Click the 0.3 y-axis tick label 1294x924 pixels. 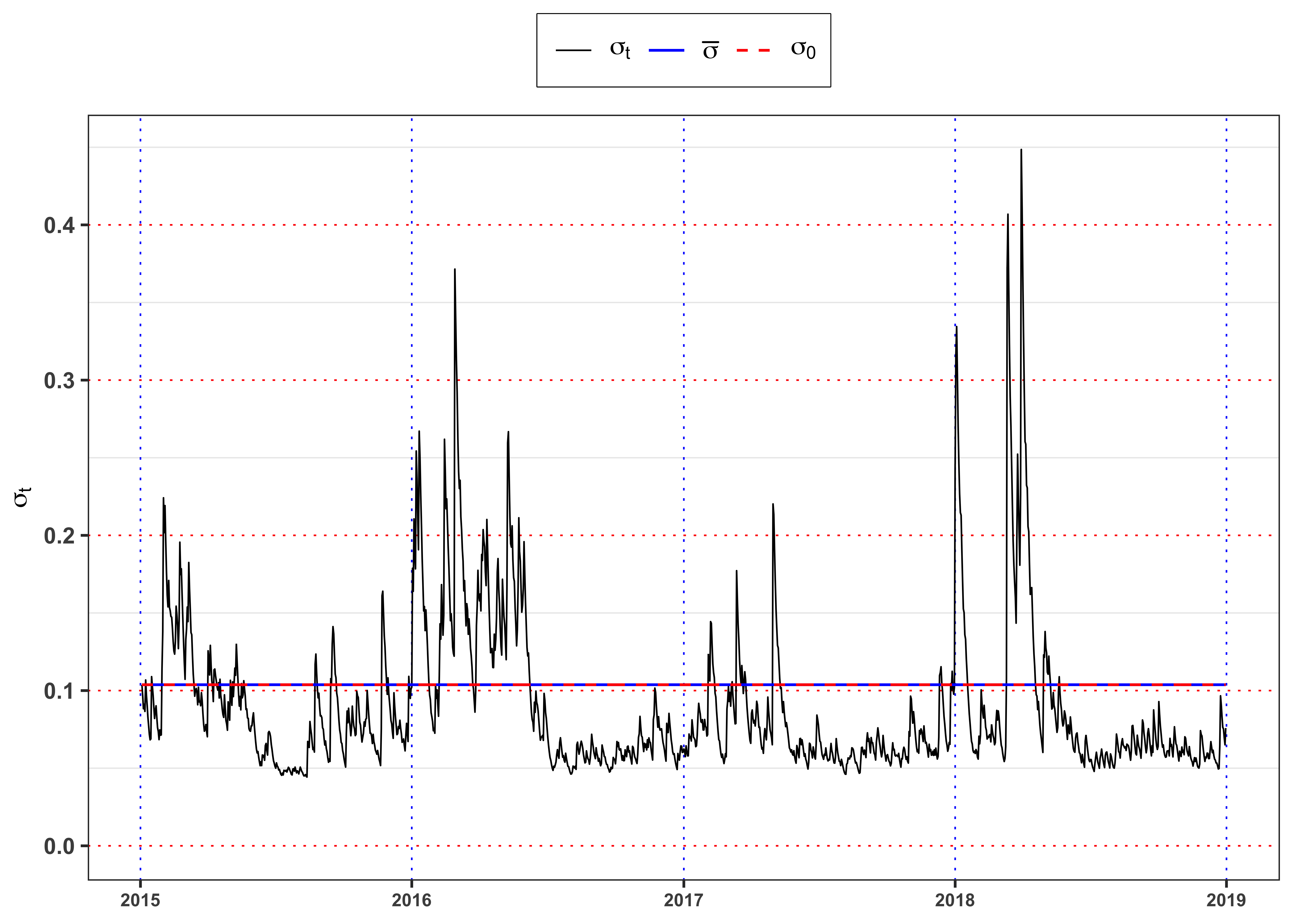coord(59,381)
